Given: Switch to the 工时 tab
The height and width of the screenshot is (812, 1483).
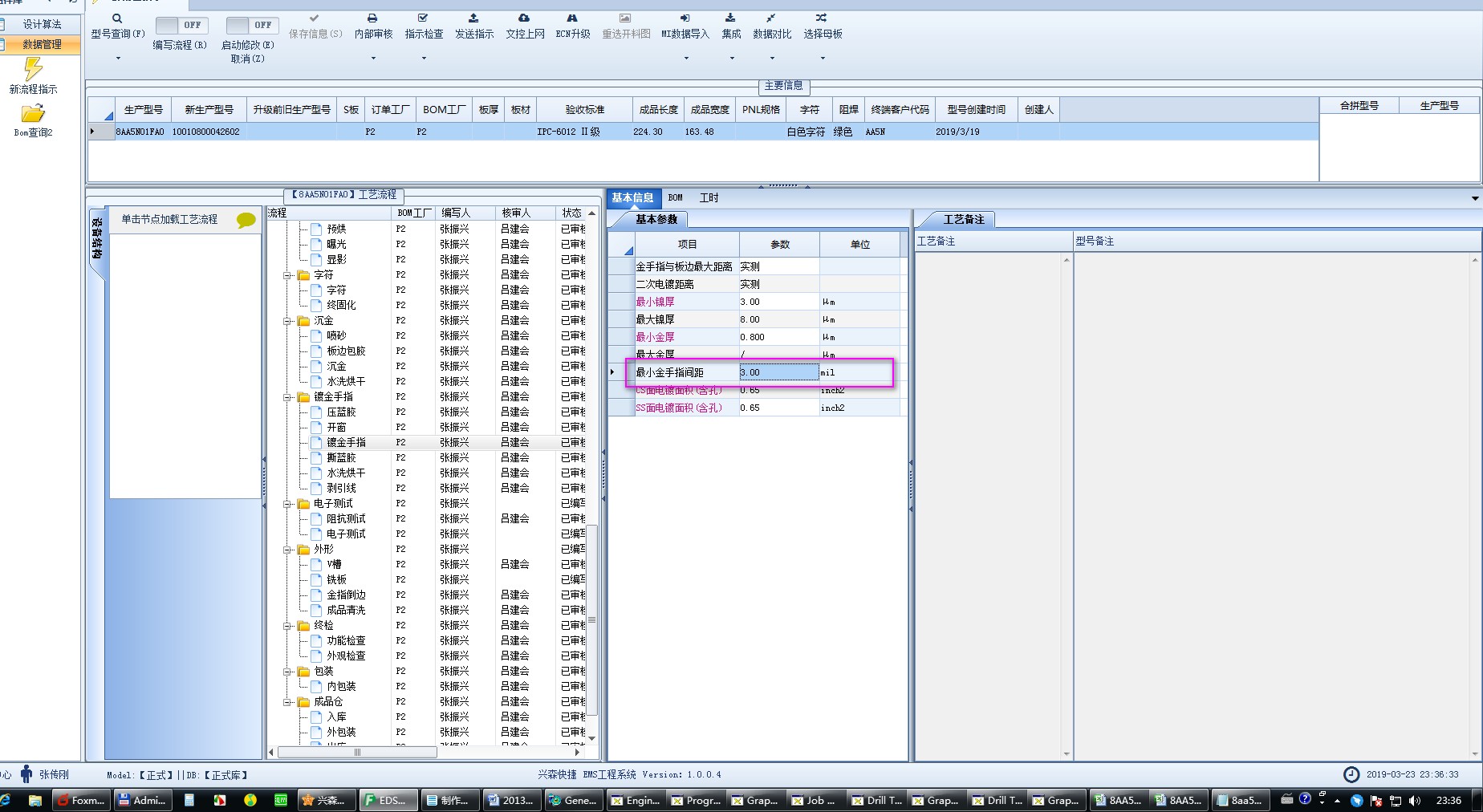Looking at the screenshot, I should click(x=709, y=197).
